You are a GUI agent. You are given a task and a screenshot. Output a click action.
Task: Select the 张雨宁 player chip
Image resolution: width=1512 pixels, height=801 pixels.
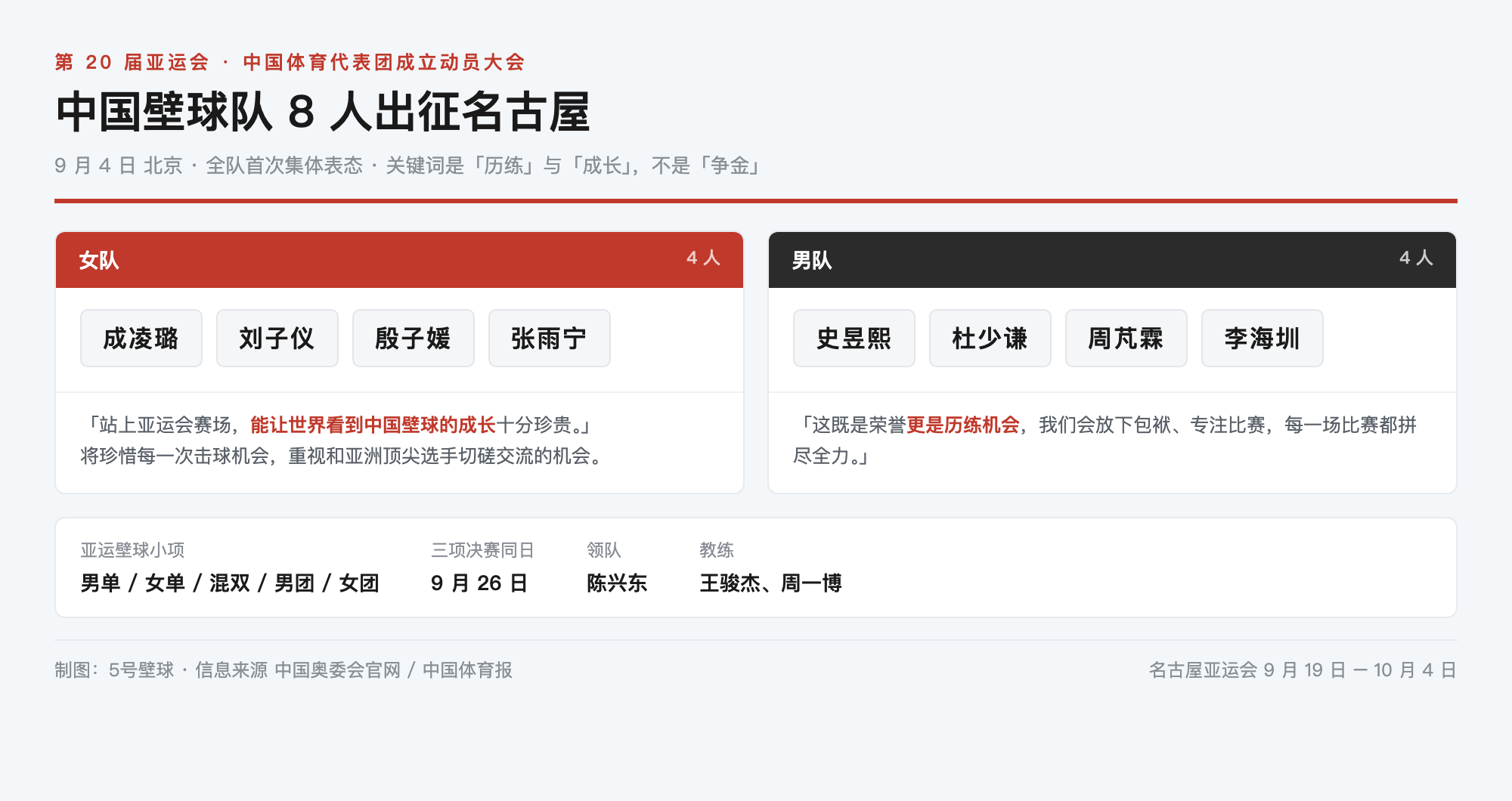550,338
